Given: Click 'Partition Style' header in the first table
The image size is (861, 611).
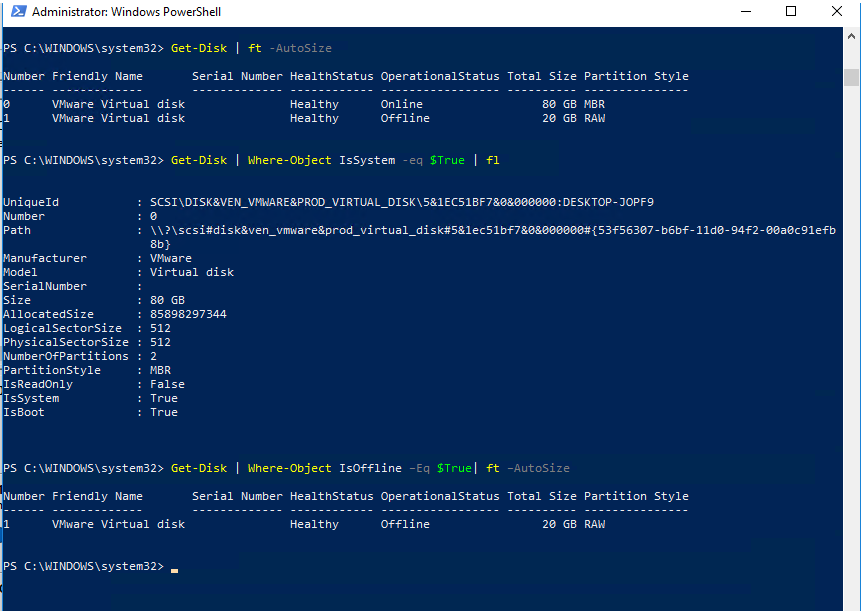Looking at the screenshot, I should [636, 76].
